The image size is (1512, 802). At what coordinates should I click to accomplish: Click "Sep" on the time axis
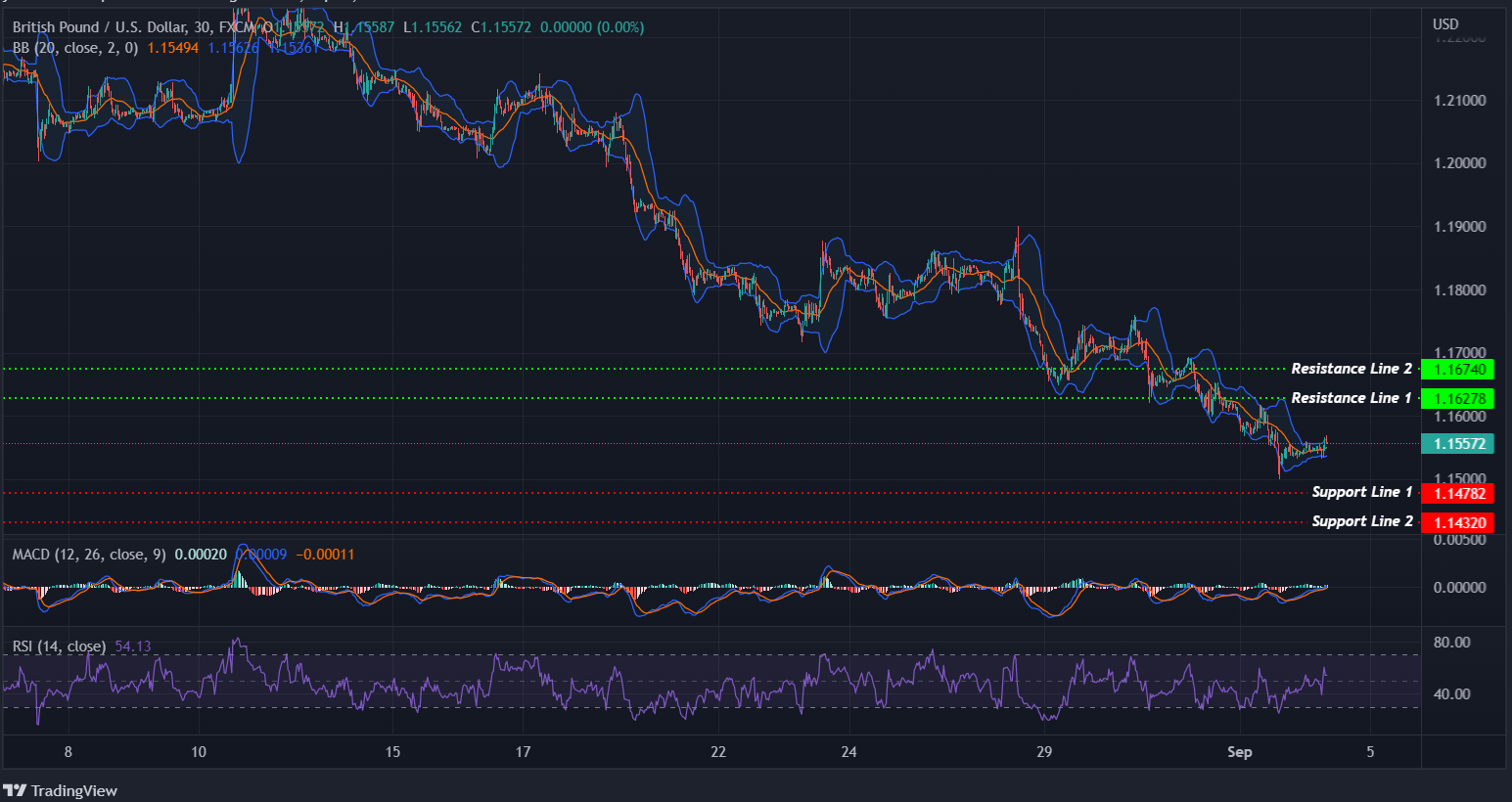(1239, 752)
